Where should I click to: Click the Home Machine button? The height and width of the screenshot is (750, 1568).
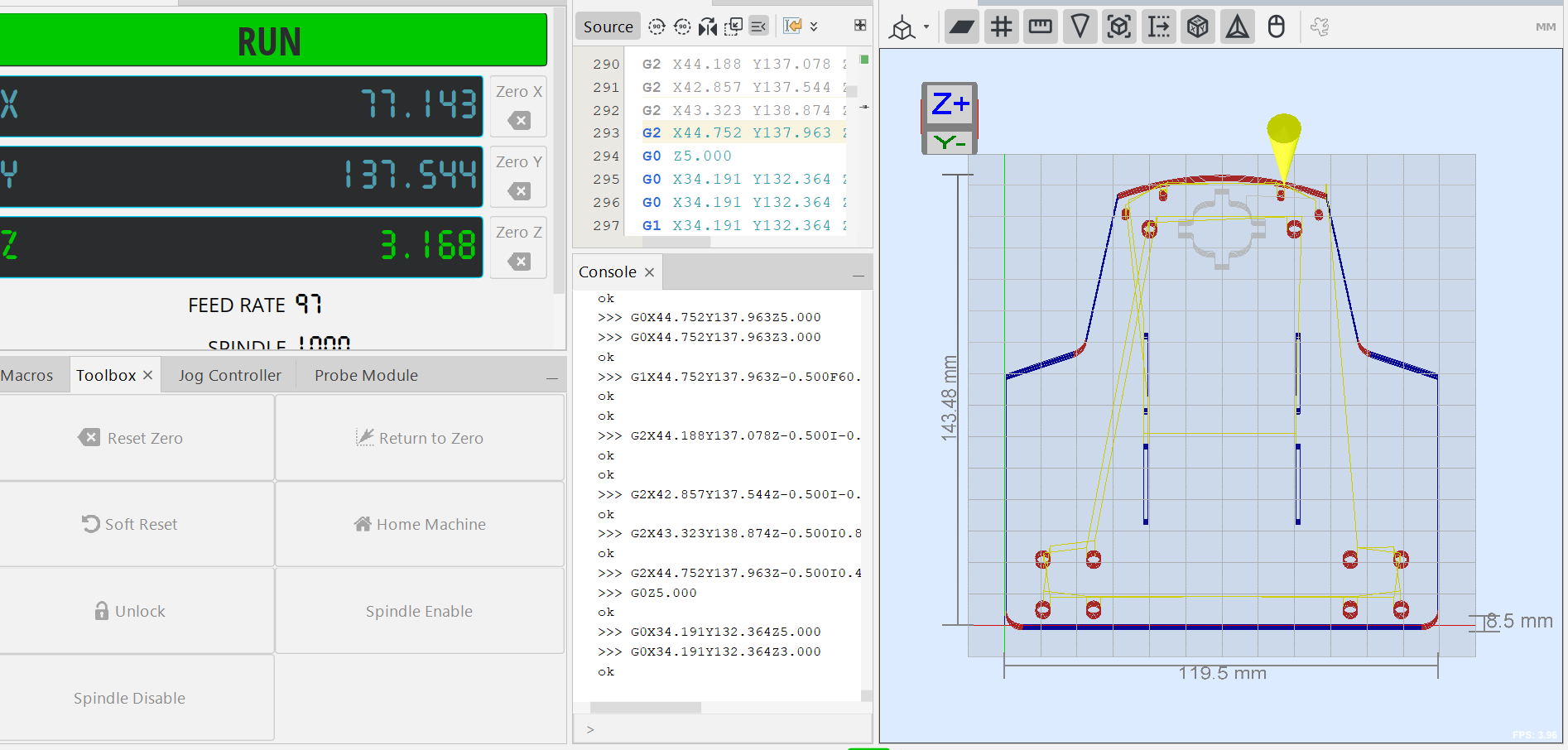(420, 525)
